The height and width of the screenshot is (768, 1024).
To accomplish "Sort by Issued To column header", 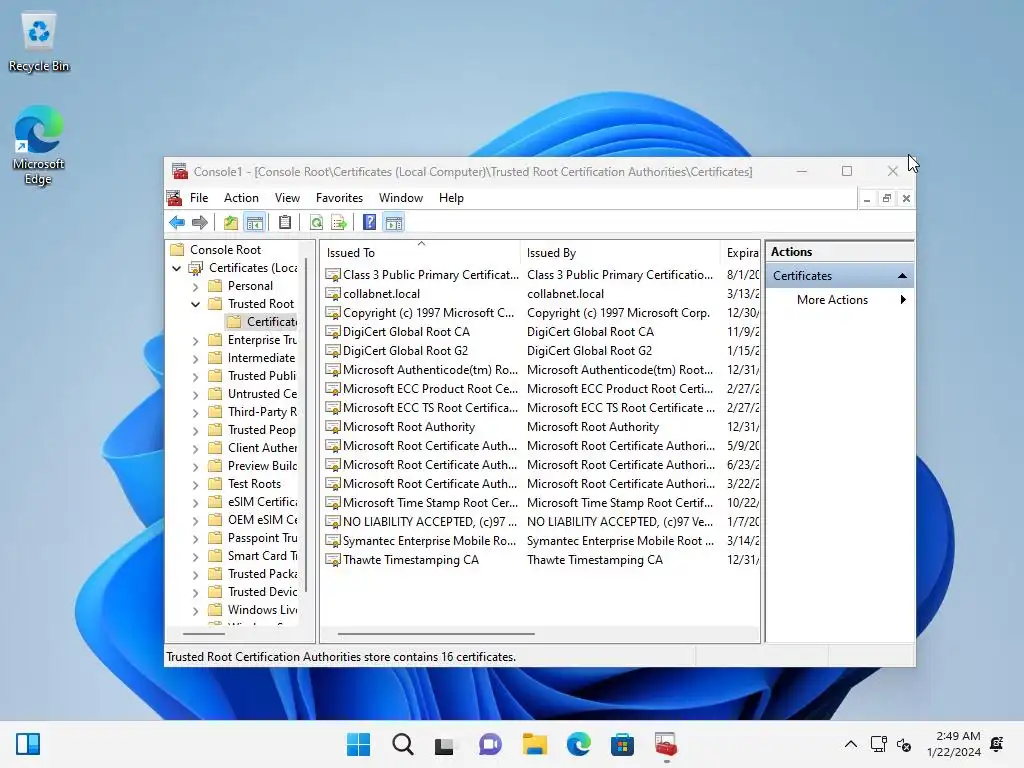I will point(421,253).
